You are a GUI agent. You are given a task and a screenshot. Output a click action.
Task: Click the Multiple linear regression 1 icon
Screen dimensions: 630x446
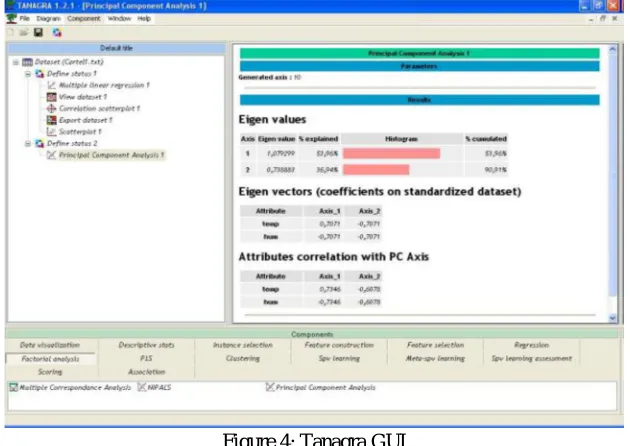pos(51,85)
